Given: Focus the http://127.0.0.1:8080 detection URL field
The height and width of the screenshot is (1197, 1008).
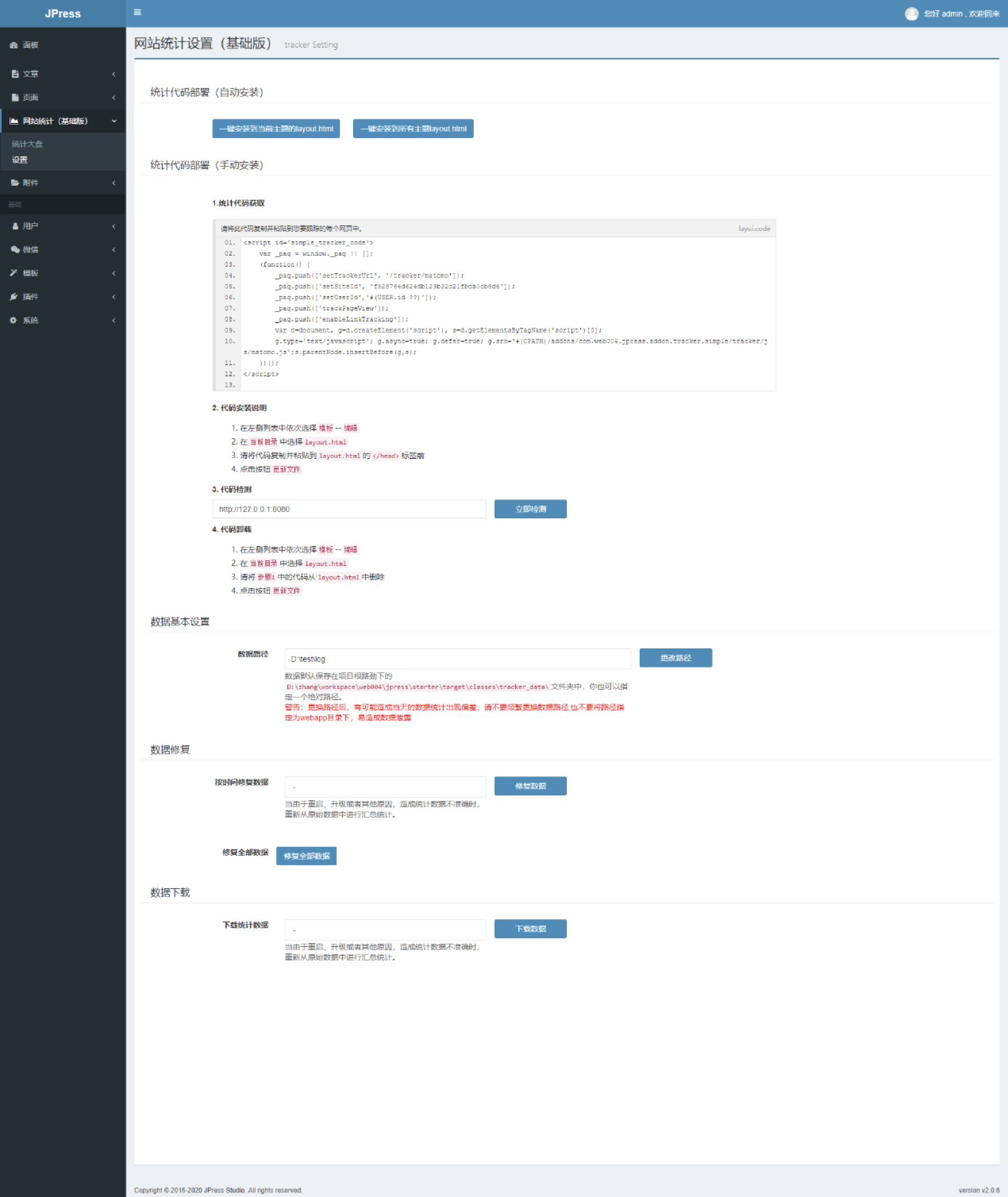Looking at the screenshot, I should (x=349, y=509).
